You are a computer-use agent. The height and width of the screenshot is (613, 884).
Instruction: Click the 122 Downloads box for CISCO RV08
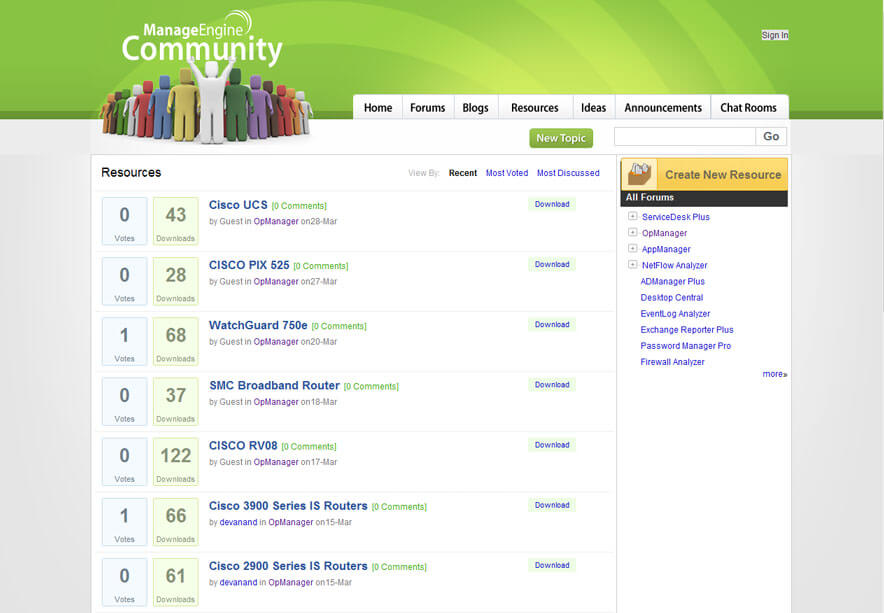pos(175,461)
